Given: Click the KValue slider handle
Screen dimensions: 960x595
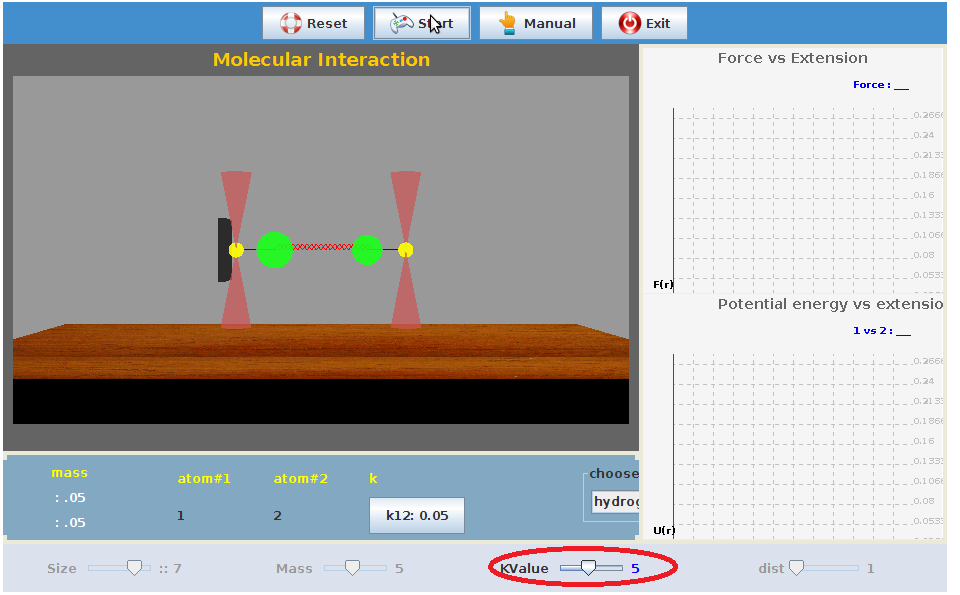Looking at the screenshot, I should pos(589,568).
